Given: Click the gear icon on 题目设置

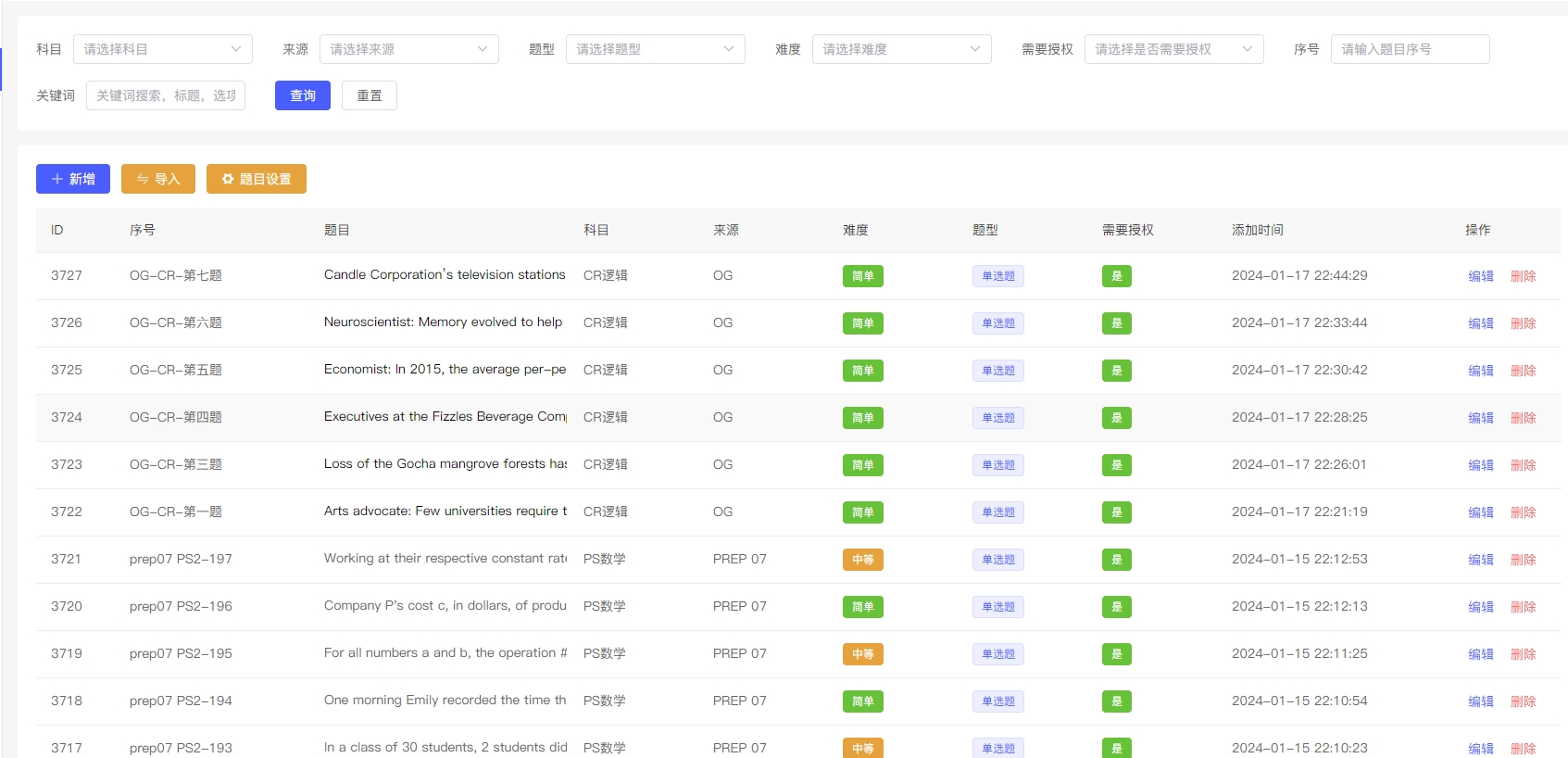Looking at the screenshot, I should click(x=228, y=179).
